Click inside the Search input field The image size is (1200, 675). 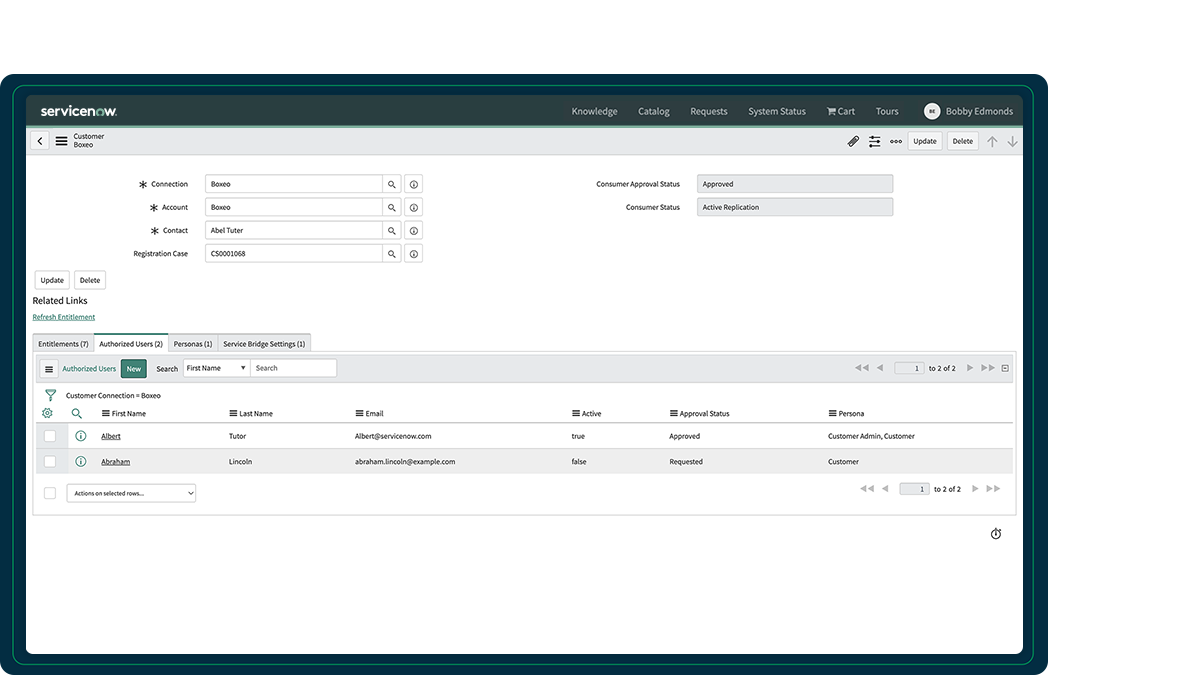[293, 368]
